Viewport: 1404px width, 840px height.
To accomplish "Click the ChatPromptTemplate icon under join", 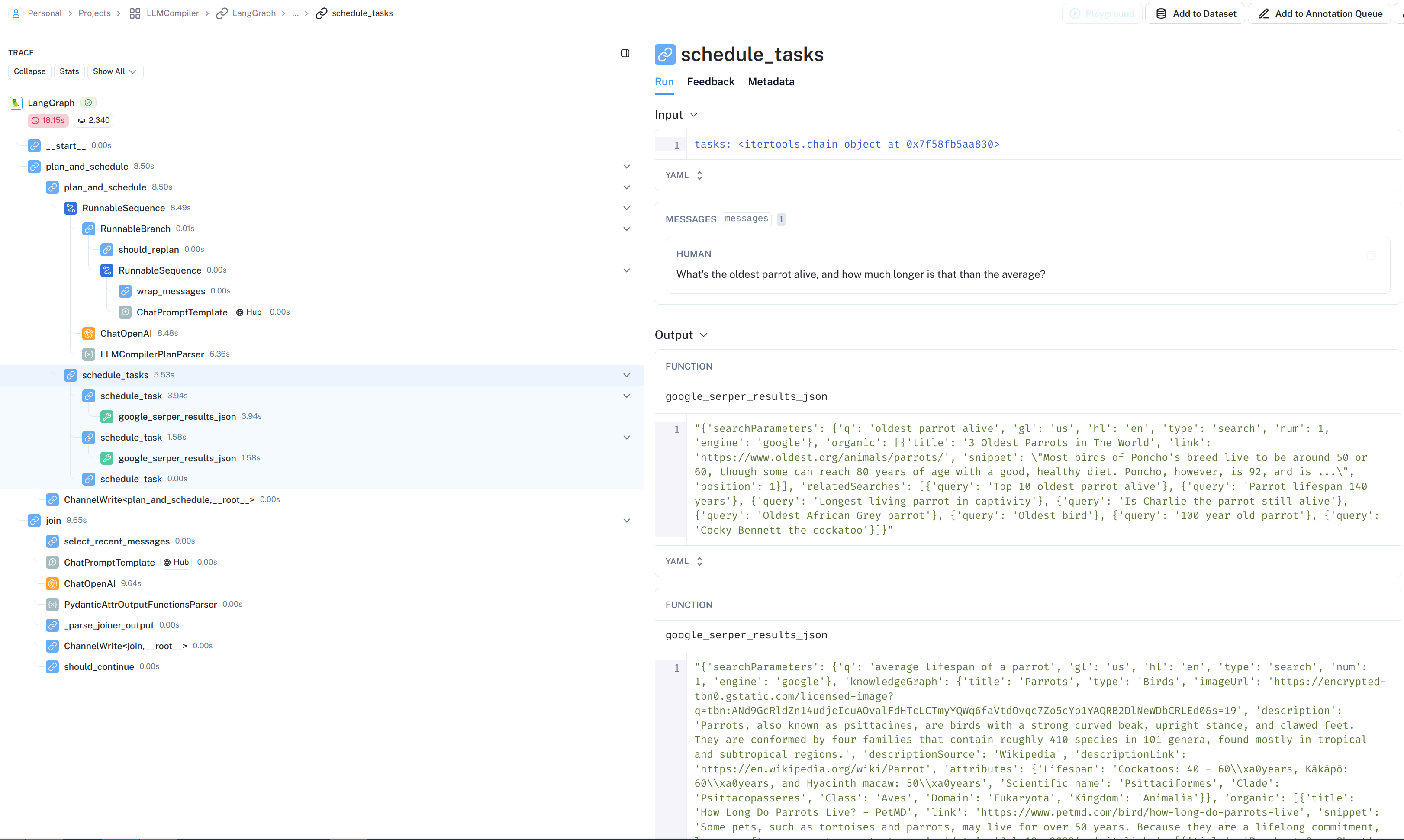I will (x=52, y=562).
